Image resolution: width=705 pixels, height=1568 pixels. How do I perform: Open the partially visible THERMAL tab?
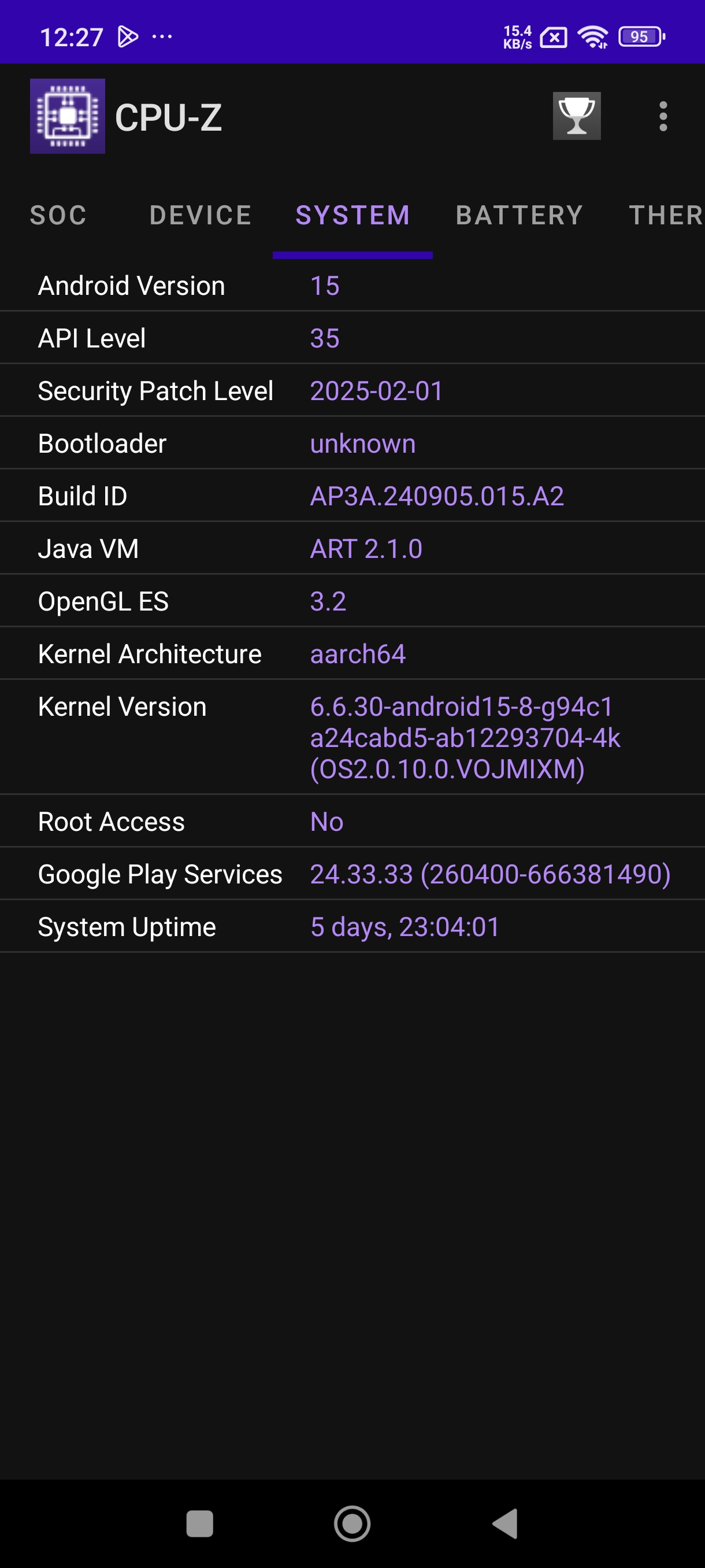point(666,216)
